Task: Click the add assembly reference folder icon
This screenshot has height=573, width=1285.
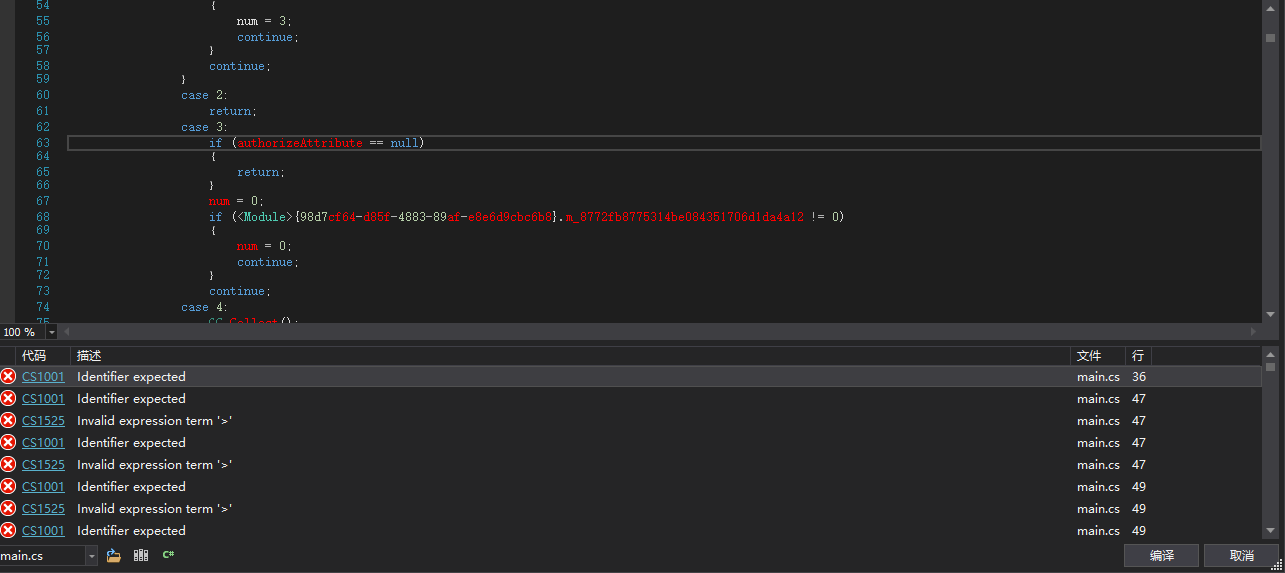Action: 114,555
